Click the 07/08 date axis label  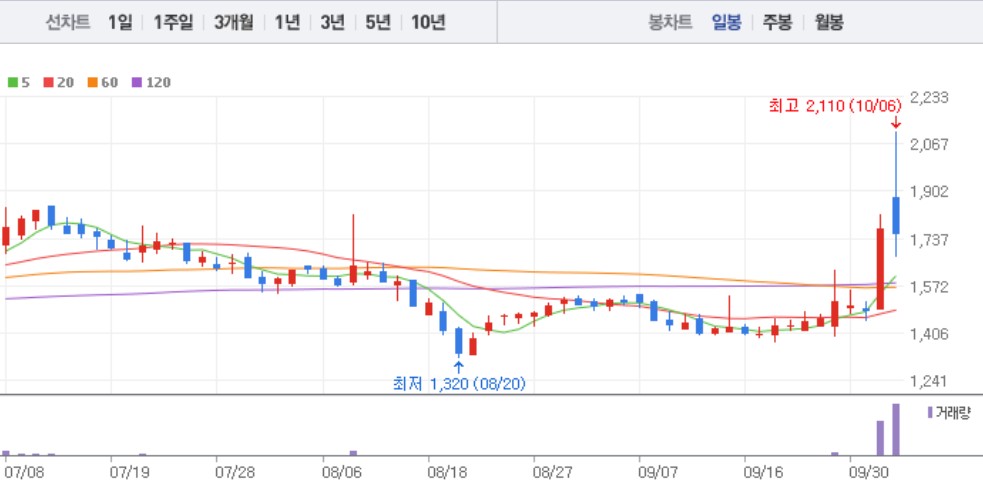23,472
